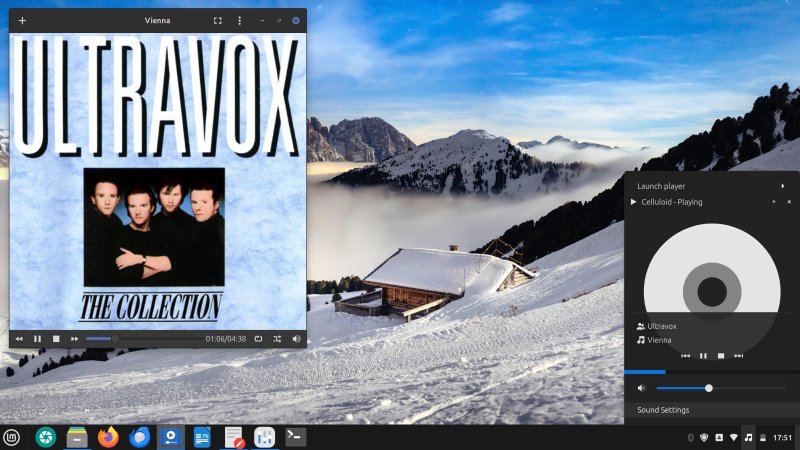Image resolution: width=800 pixels, height=450 pixels.
Task: Open the file manager from the panel
Action: [x=77, y=437]
